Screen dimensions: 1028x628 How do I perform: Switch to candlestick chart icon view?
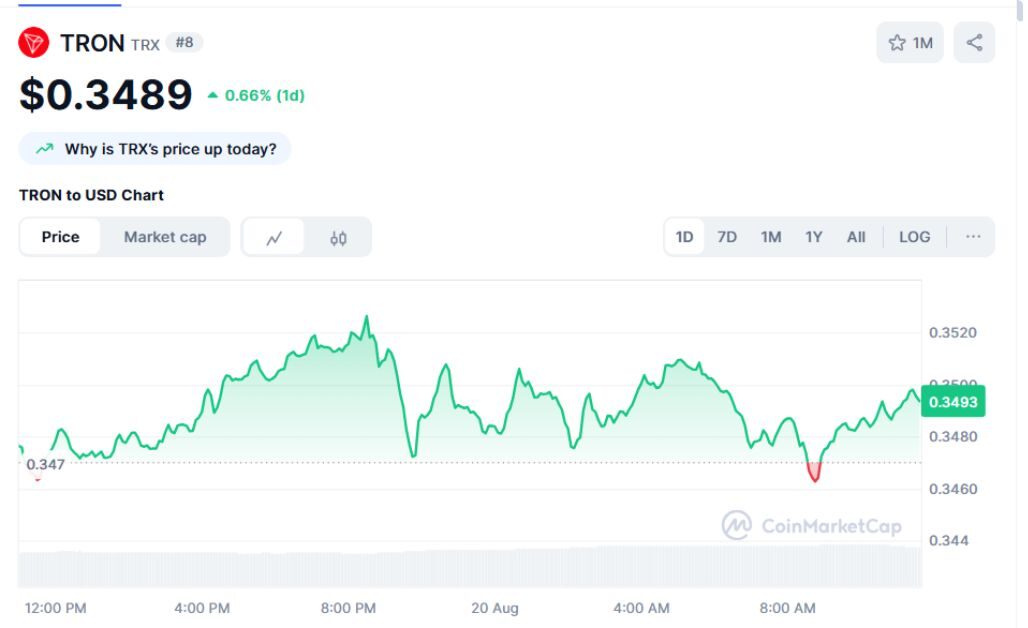click(338, 237)
